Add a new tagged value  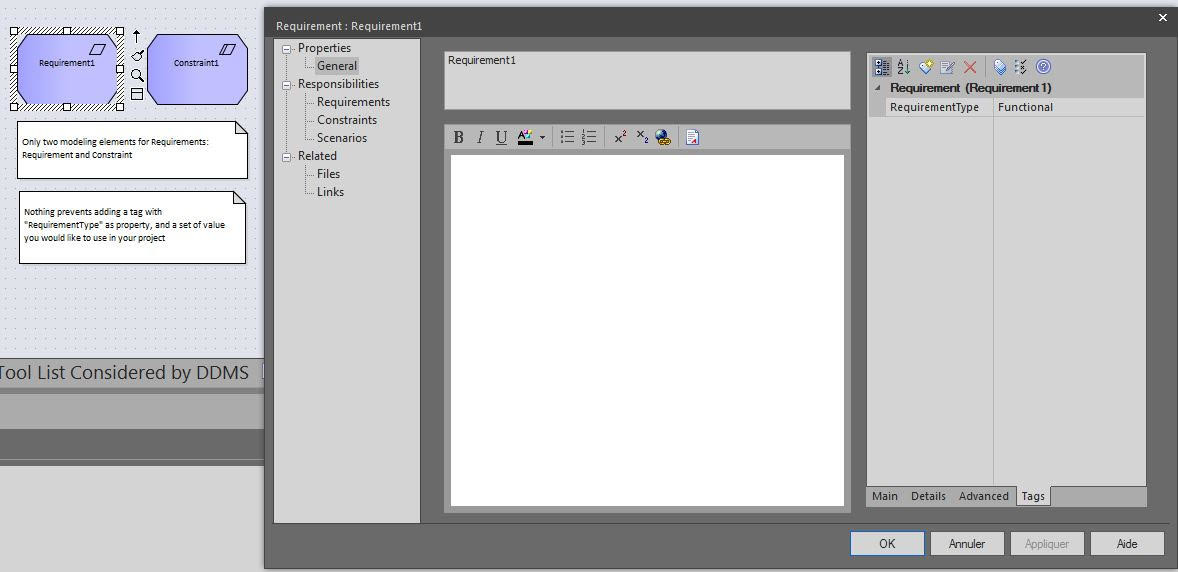click(926, 67)
